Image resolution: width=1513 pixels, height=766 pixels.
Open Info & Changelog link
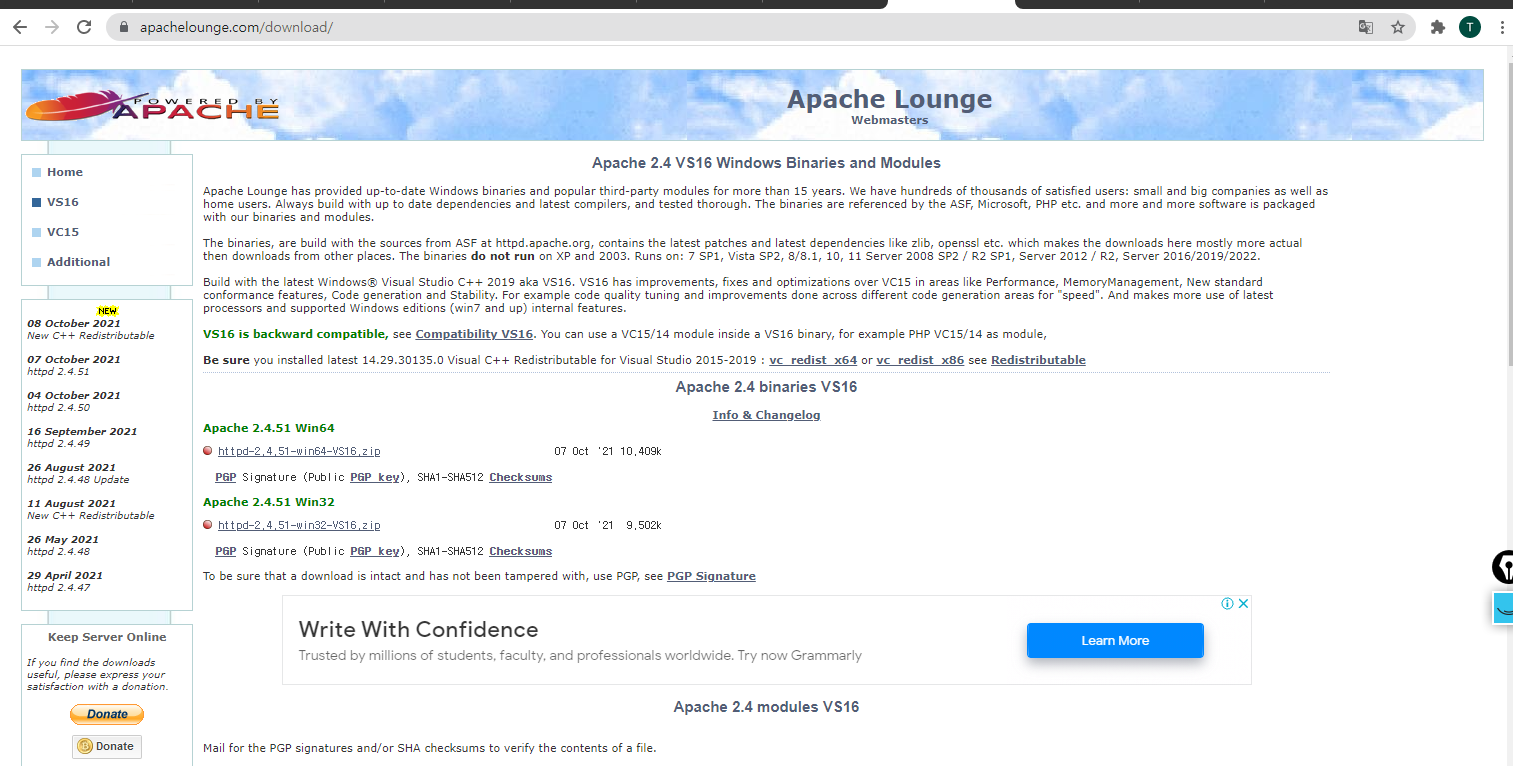(x=766, y=415)
